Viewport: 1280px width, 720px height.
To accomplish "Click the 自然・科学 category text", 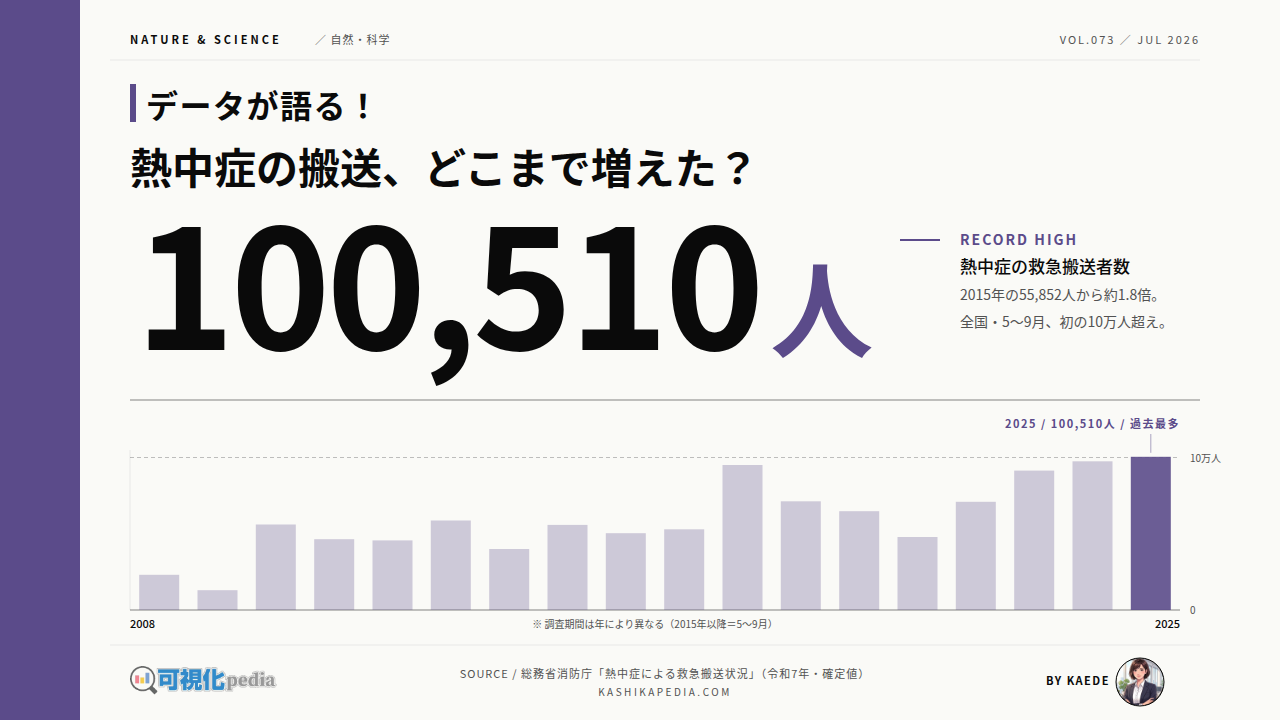I will click(360, 40).
